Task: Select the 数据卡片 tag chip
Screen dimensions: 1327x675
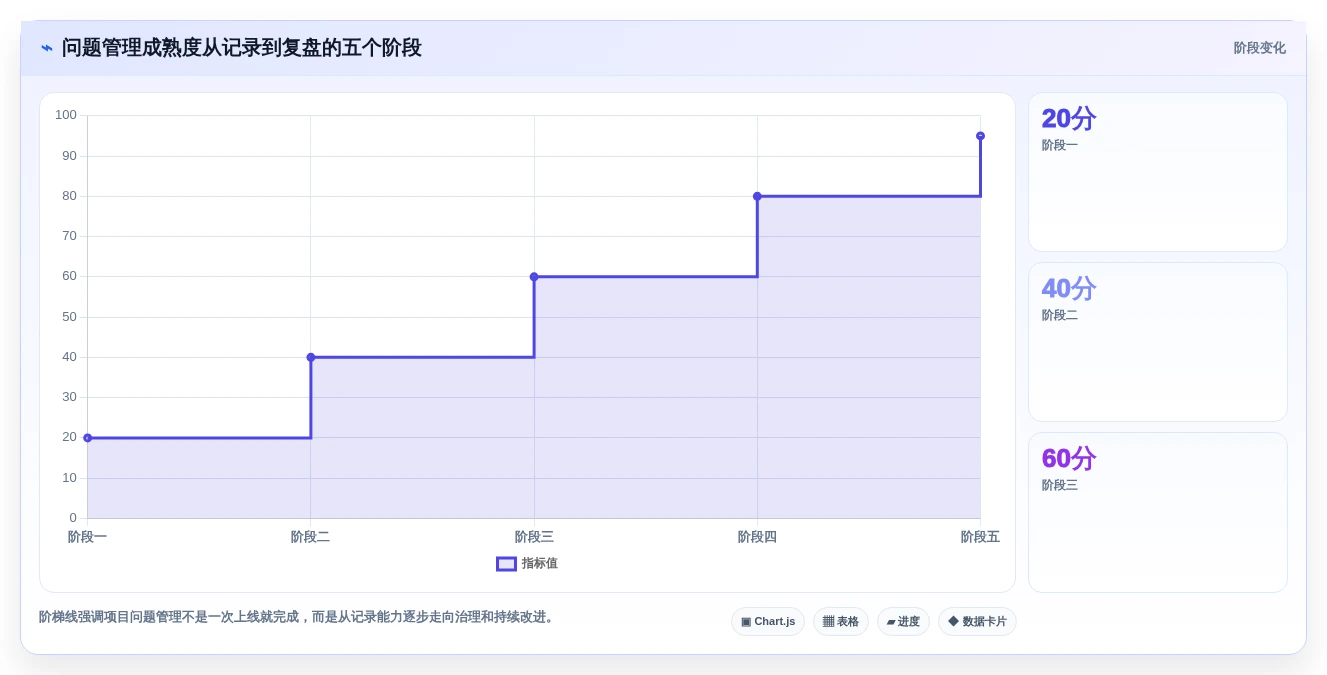Action: [977, 622]
